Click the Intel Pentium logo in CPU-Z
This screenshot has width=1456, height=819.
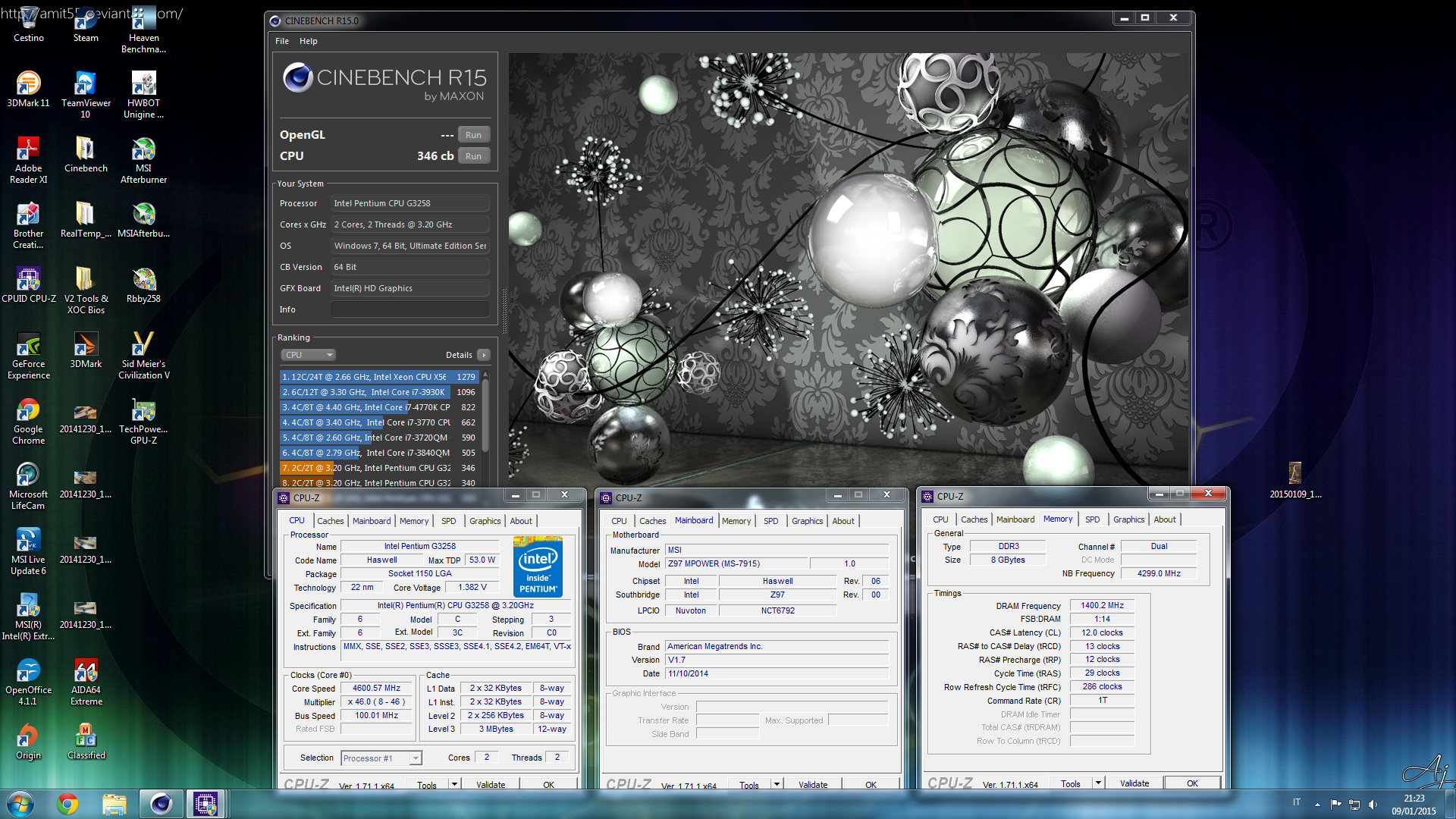[538, 566]
